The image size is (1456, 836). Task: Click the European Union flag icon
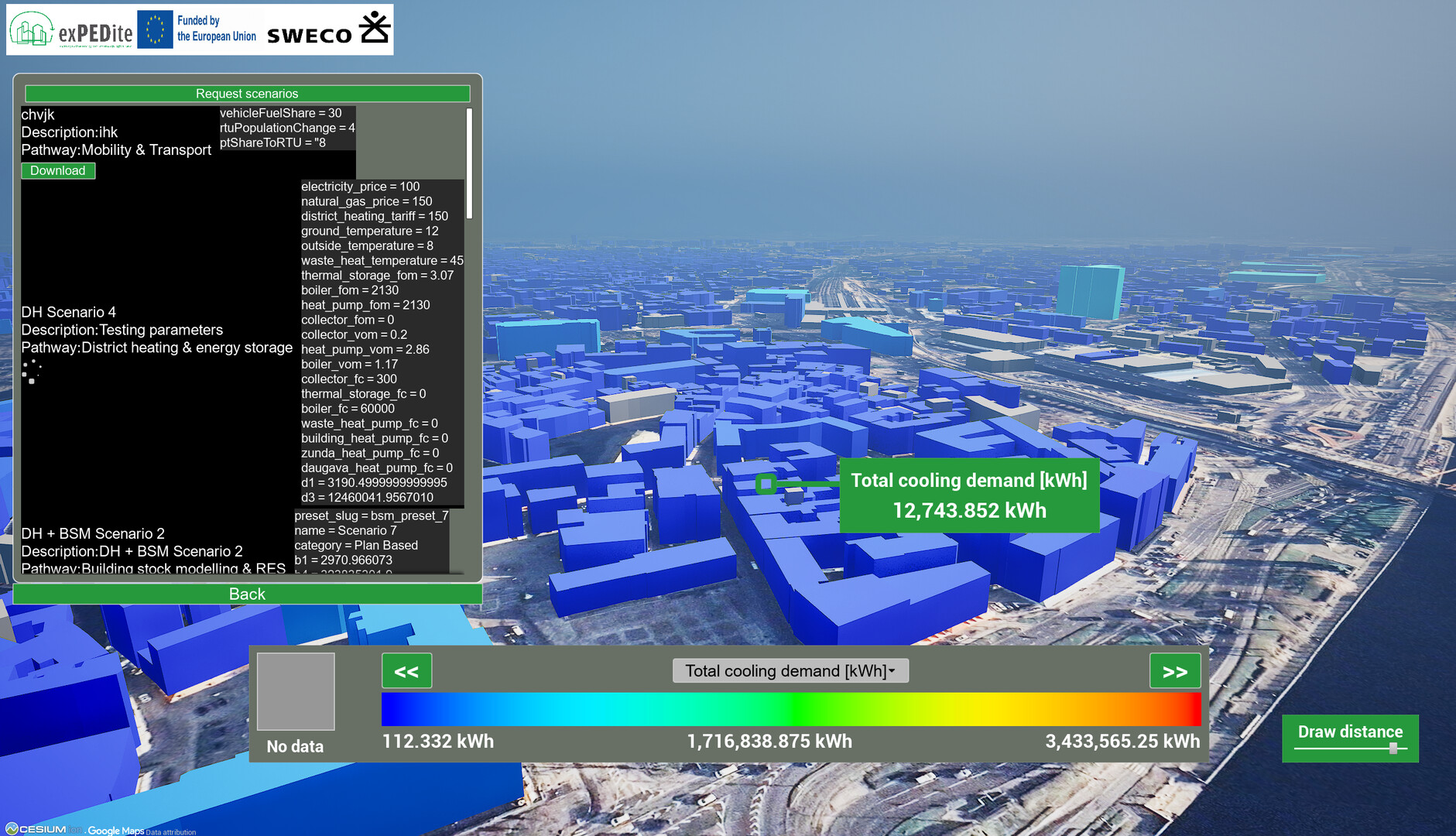[x=155, y=29]
